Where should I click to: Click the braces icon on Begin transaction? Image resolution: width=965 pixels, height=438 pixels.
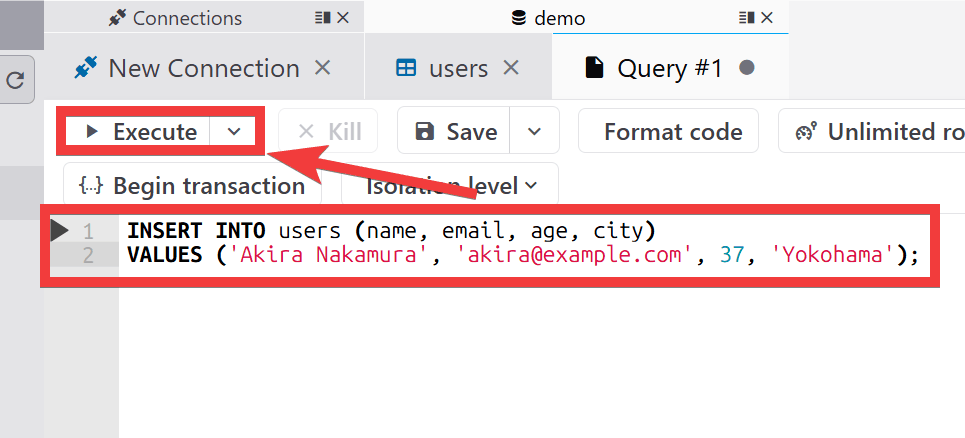click(x=92, y=185)
